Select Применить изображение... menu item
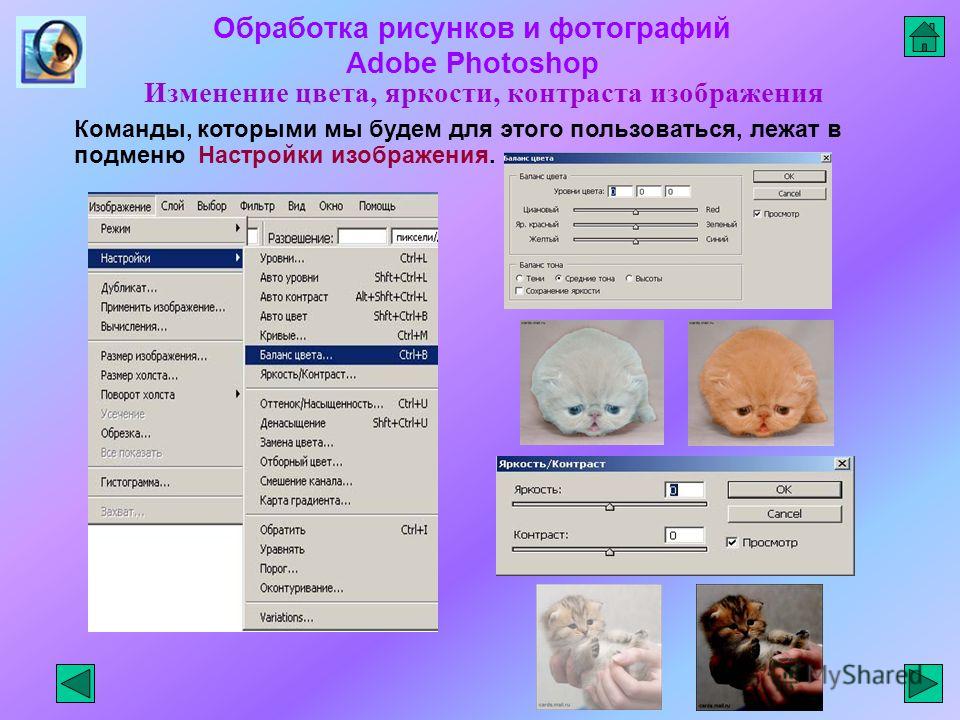Image resolution: width=960 pixels, height=720 pixels. [165, 307]
